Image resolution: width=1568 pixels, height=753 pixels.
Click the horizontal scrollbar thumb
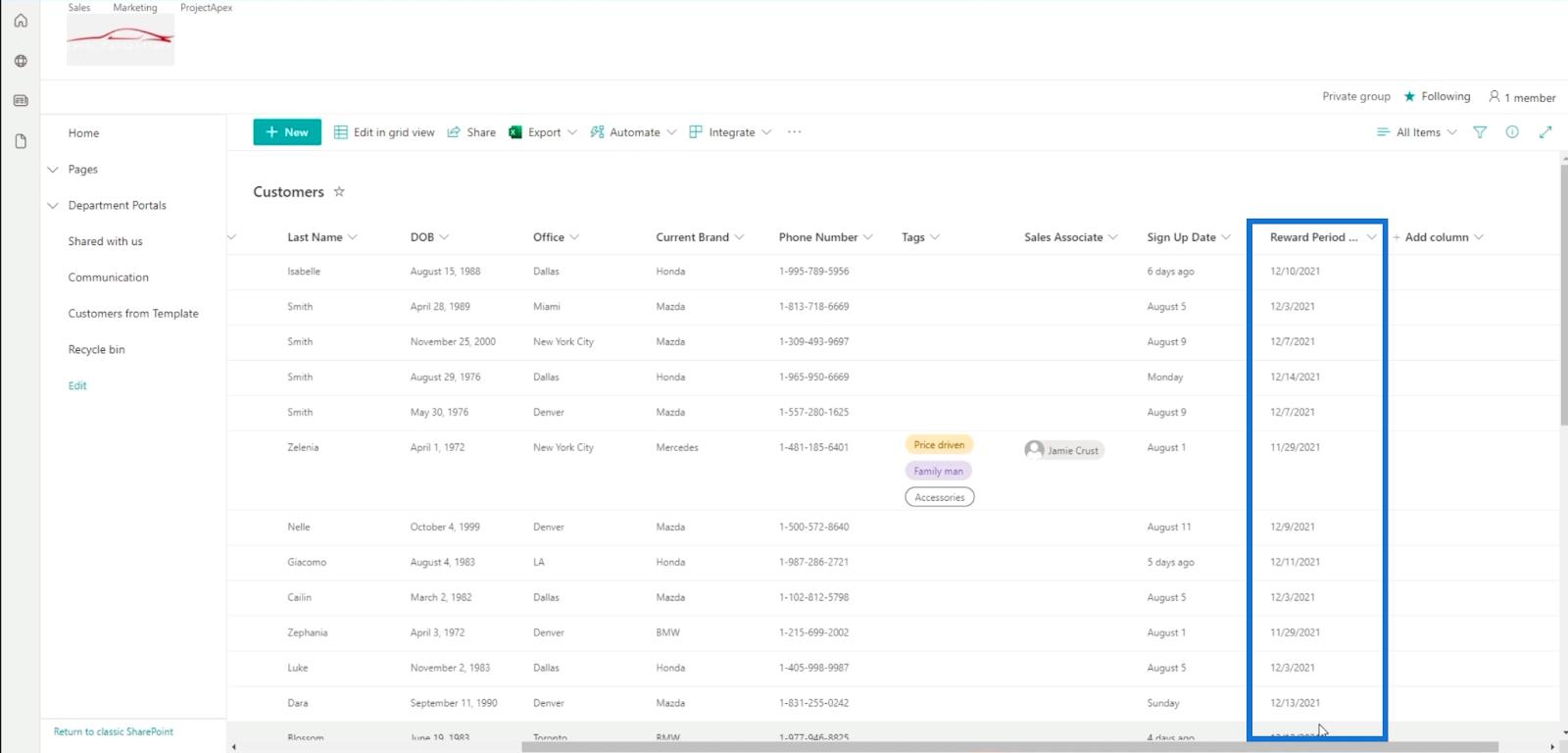click(1009, 747)
